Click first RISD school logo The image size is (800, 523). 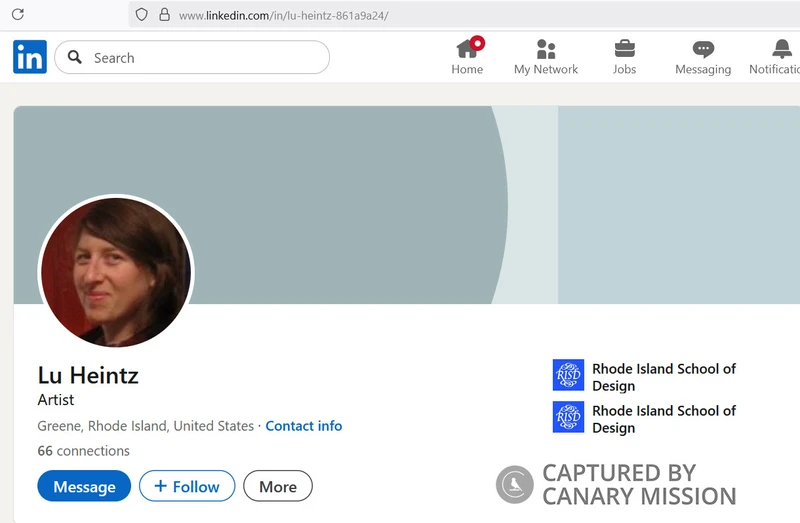568,375
